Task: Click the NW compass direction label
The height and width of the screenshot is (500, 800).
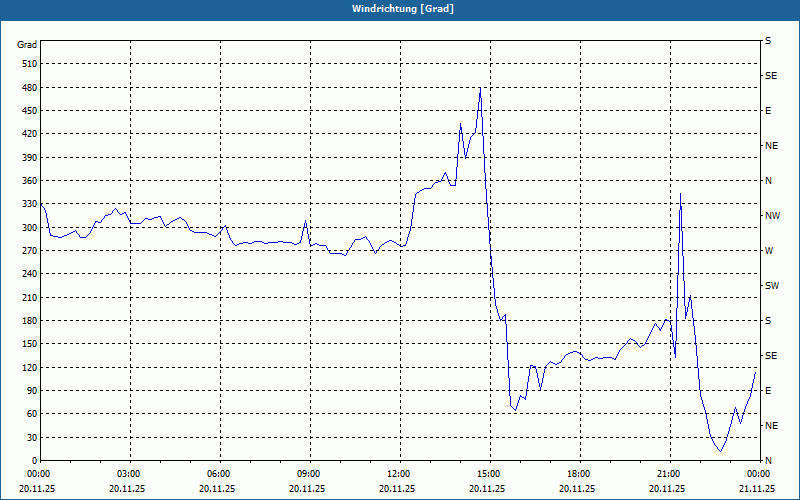Action: click(x=772, y=216)
